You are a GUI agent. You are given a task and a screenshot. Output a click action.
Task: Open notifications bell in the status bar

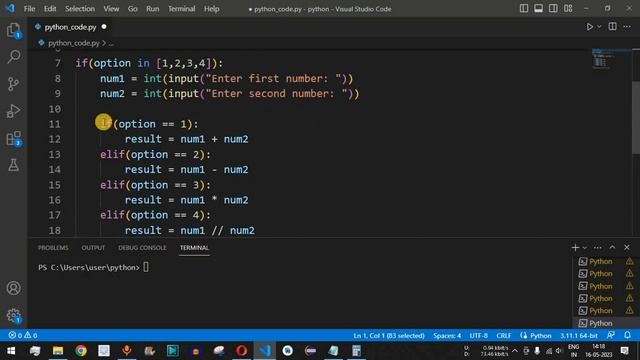tap(627, 335)
